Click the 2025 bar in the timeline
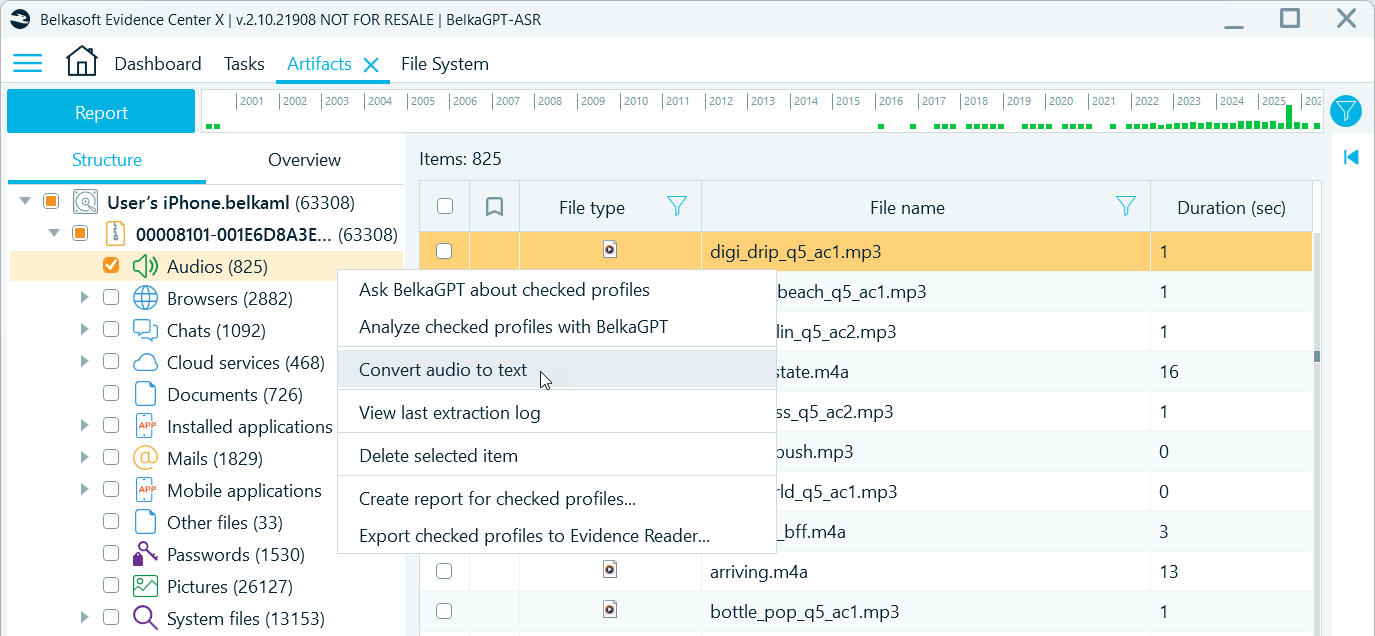Viewport: 1375px width, 636px height. pos(1289,116)
